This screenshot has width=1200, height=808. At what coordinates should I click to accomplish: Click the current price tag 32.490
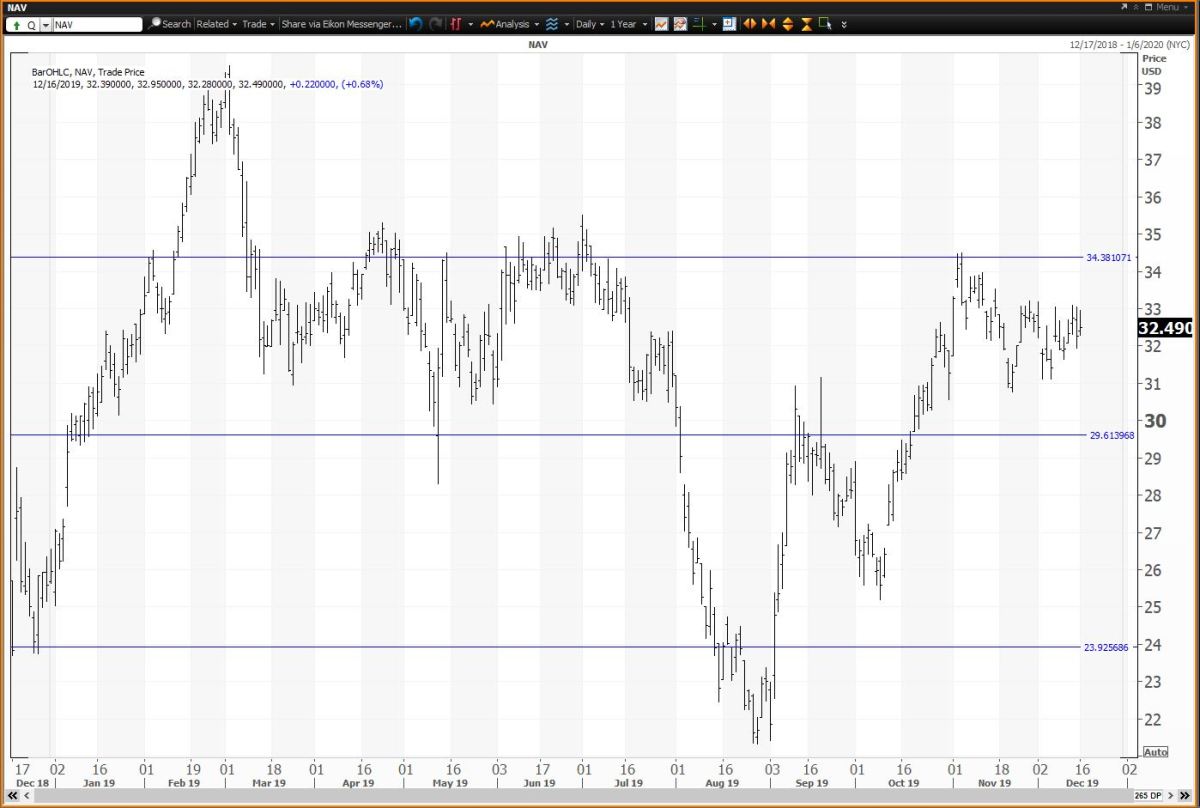coord(1166,328)
